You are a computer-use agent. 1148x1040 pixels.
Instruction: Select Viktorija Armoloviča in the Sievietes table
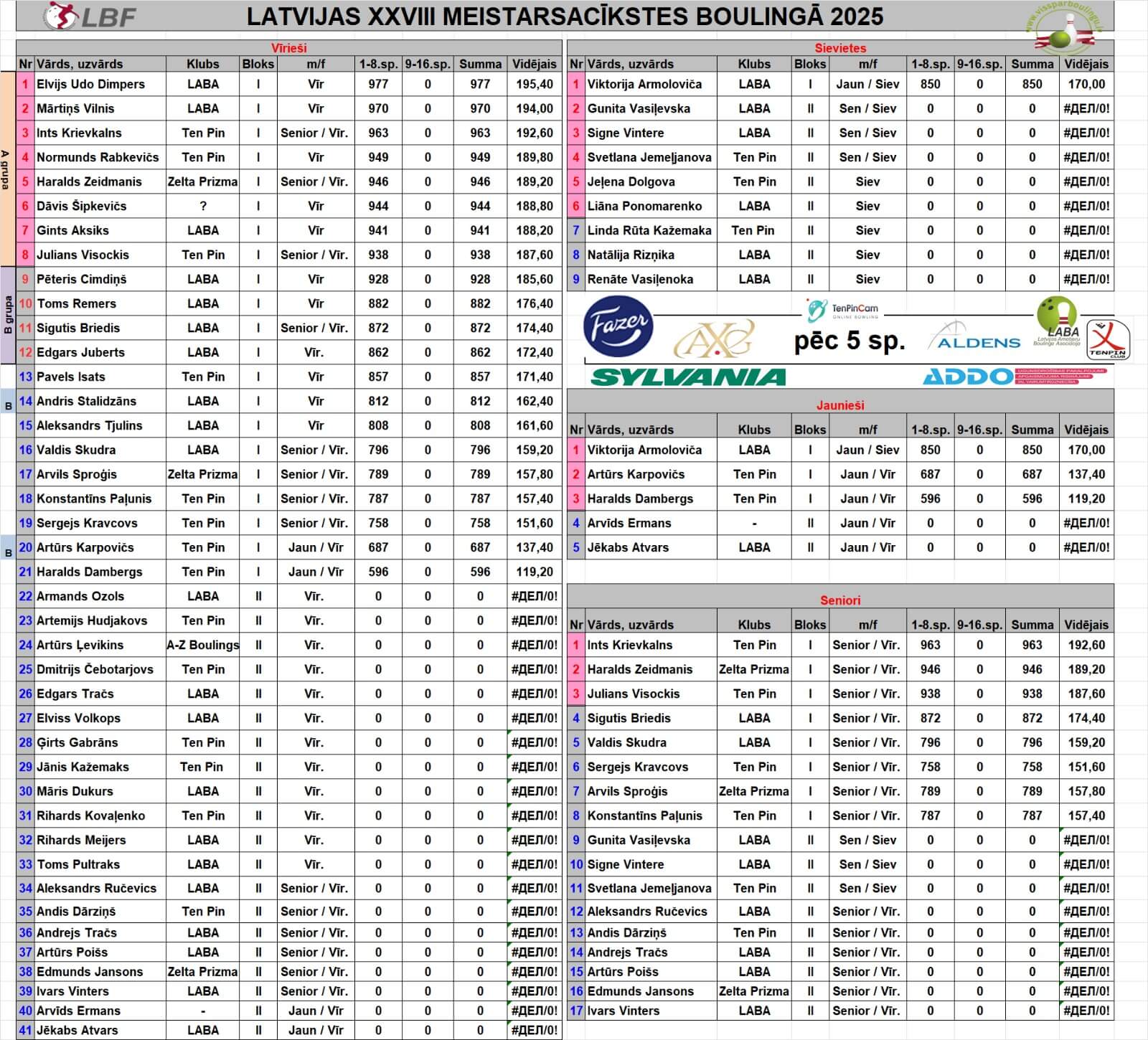click(650, 84)
